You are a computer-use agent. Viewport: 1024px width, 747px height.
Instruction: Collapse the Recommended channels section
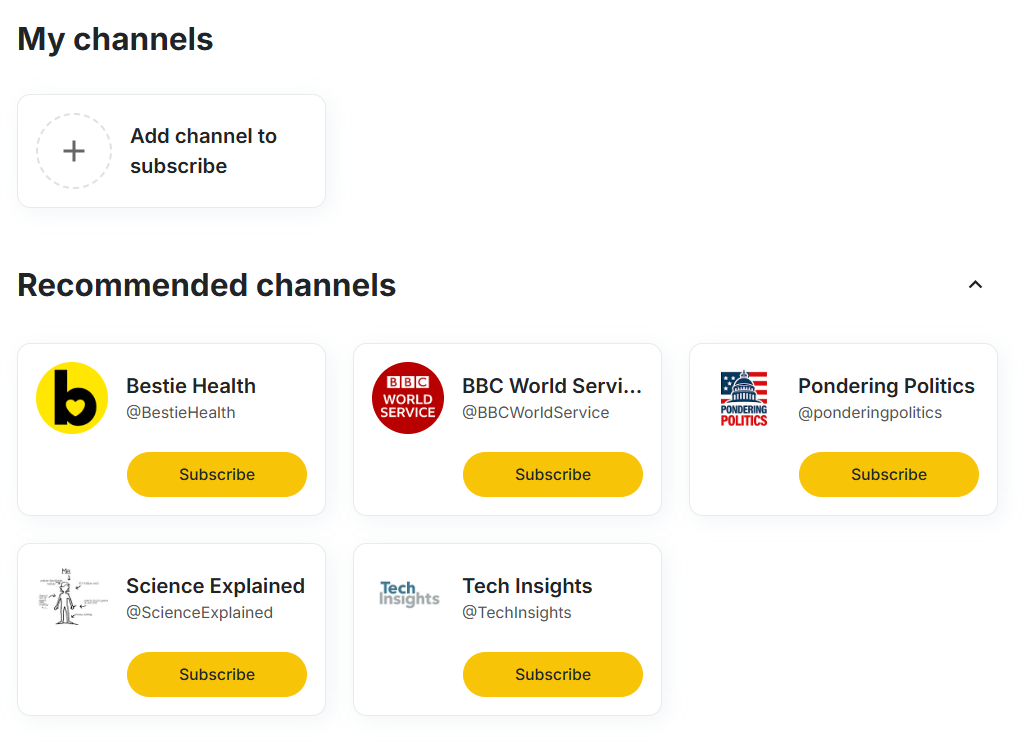pyautogui.click(x=975, y=284)
